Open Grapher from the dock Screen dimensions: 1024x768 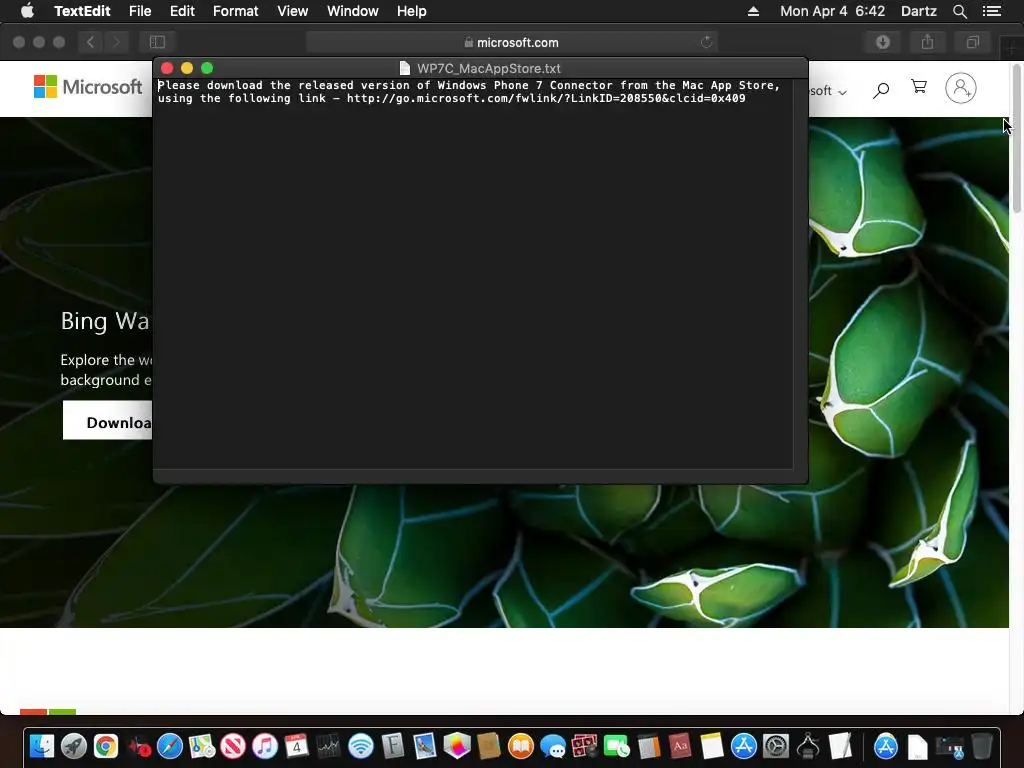tap(456, 746)
